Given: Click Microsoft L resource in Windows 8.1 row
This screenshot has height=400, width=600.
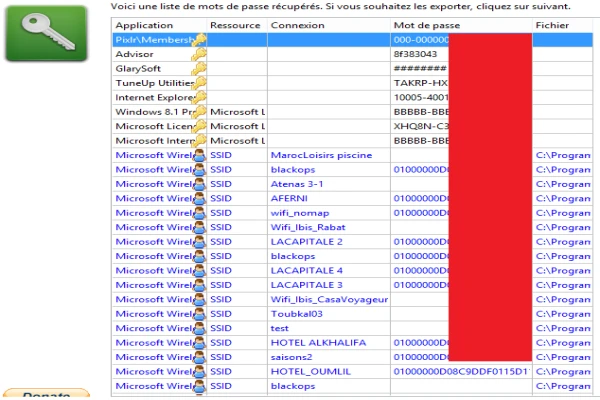Looking at the screenshot, I should [x=237, y=112].
